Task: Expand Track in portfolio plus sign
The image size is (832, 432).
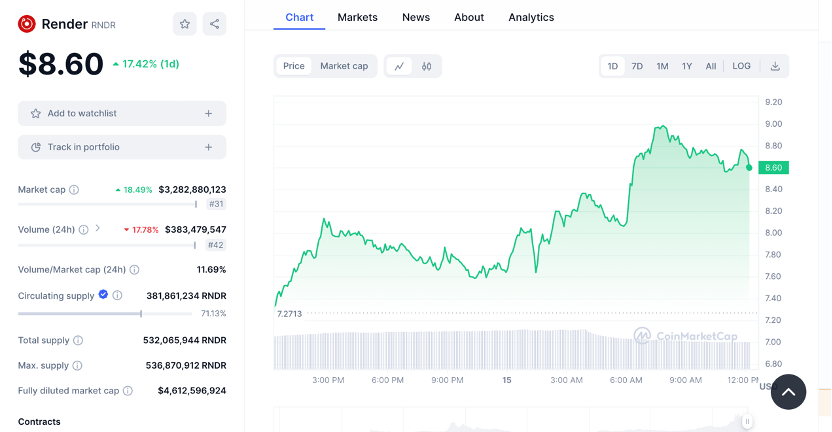Action: (x=208, y=147)
